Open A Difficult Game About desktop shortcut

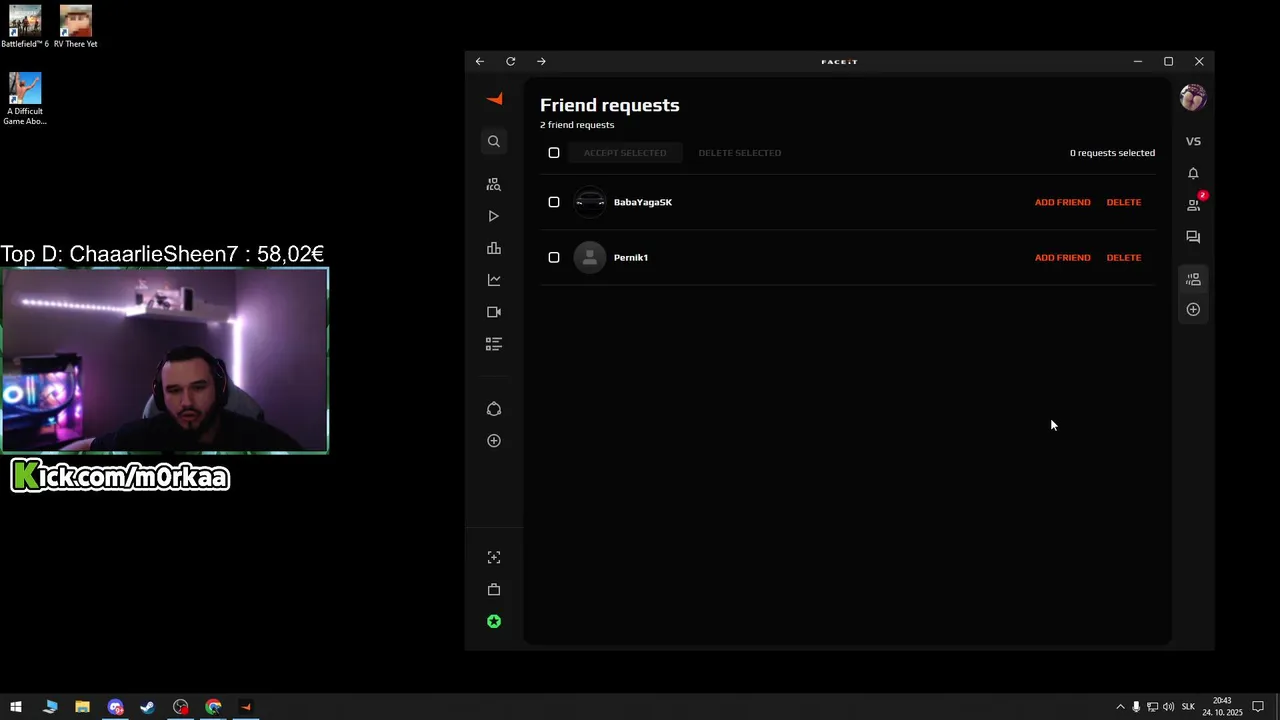pyautogui.click(x=25, y=99)
